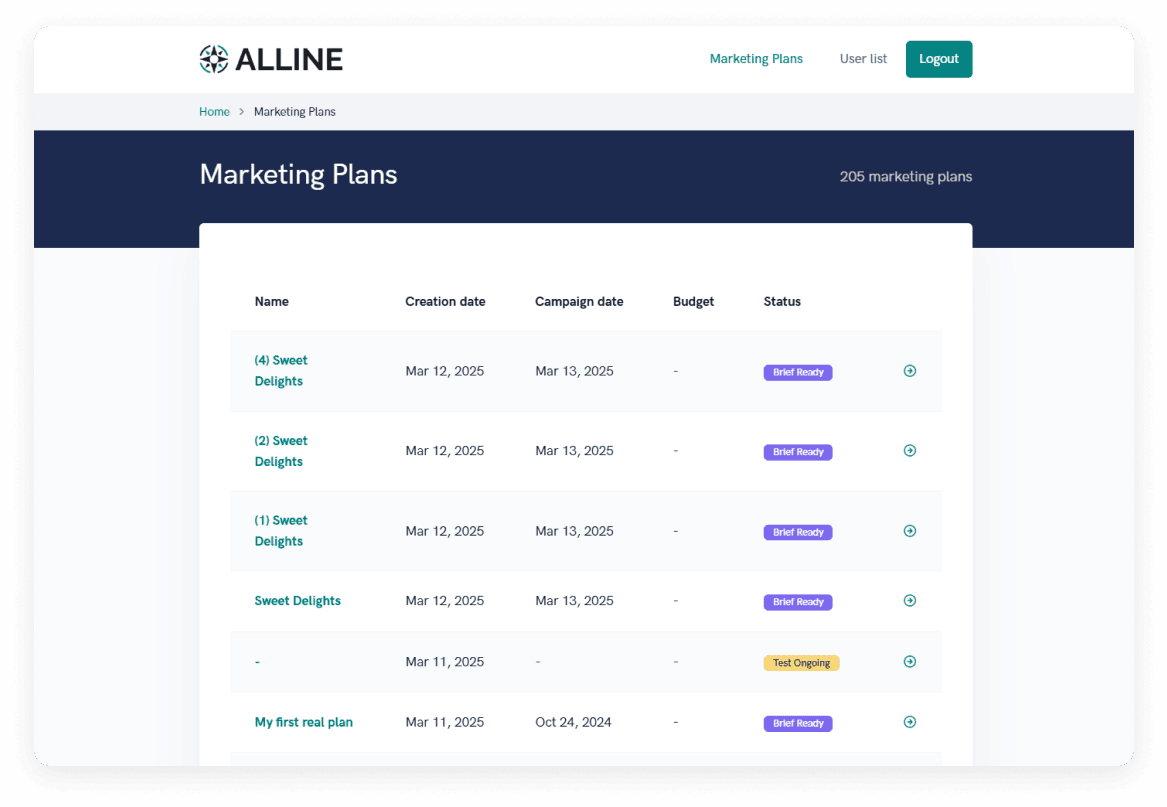Click the Name column header
The width and height of the screenshot is (1167, 807).
pyautogui.click(x=272, y=302)
